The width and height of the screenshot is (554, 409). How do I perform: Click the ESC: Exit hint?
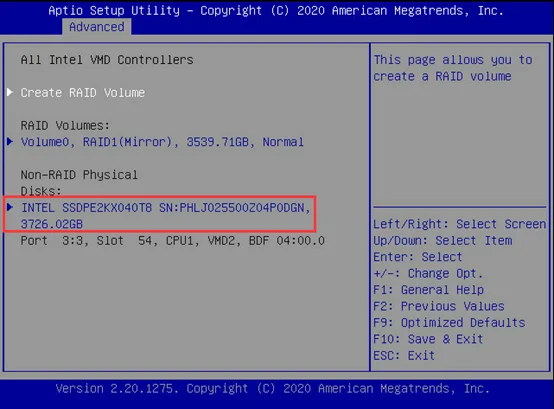click(404, 355)
